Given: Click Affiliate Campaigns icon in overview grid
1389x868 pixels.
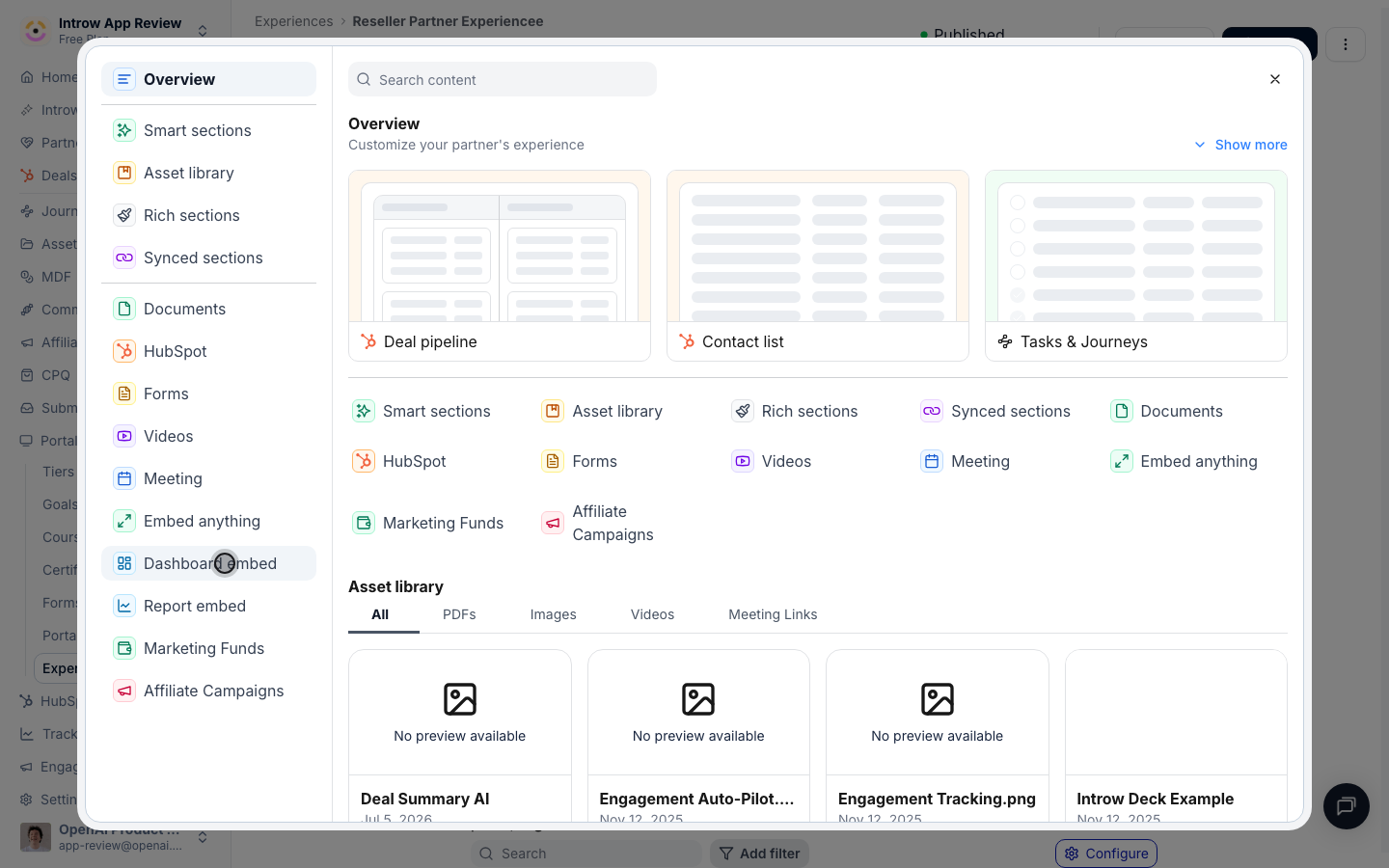Looking at the screenshot, I should [x=553, y=523].
